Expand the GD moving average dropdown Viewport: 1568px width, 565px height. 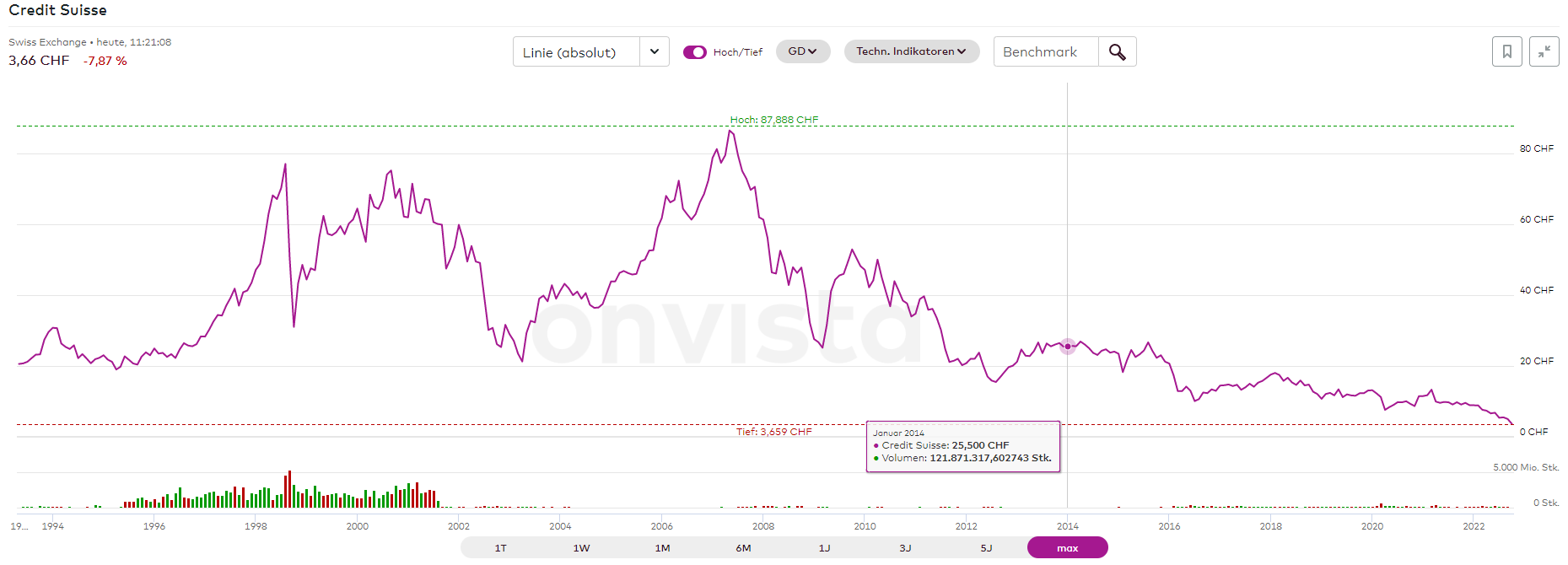802,51
